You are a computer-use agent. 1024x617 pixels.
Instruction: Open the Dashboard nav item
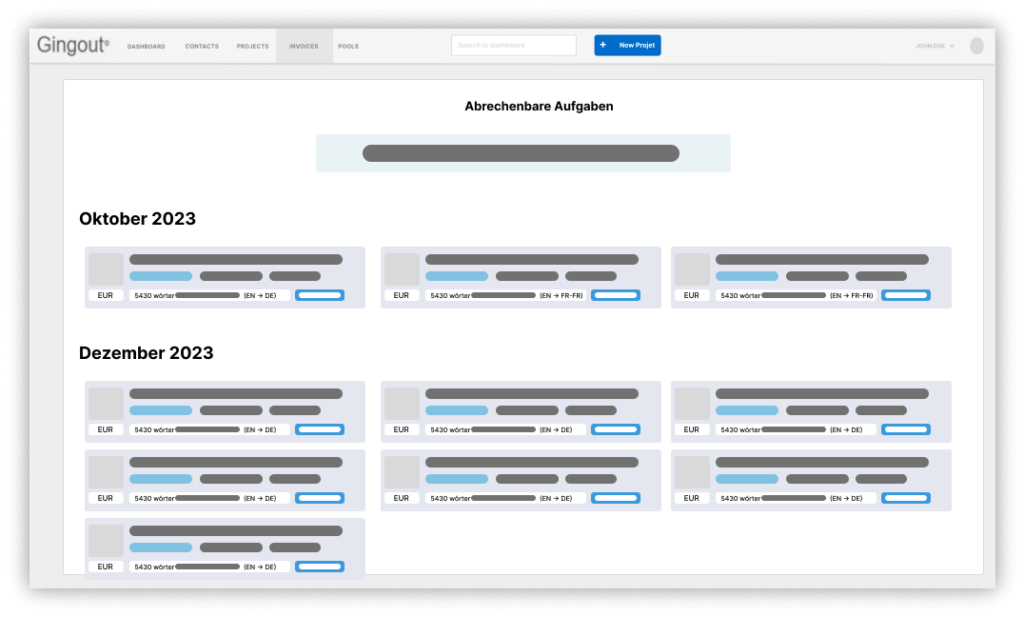[146, 46]
